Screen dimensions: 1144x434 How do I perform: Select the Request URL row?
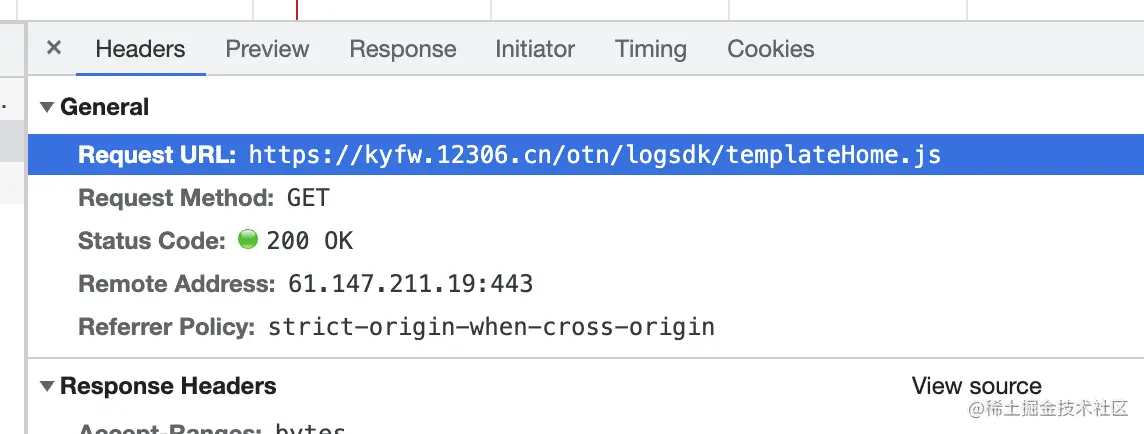point(586,155)
